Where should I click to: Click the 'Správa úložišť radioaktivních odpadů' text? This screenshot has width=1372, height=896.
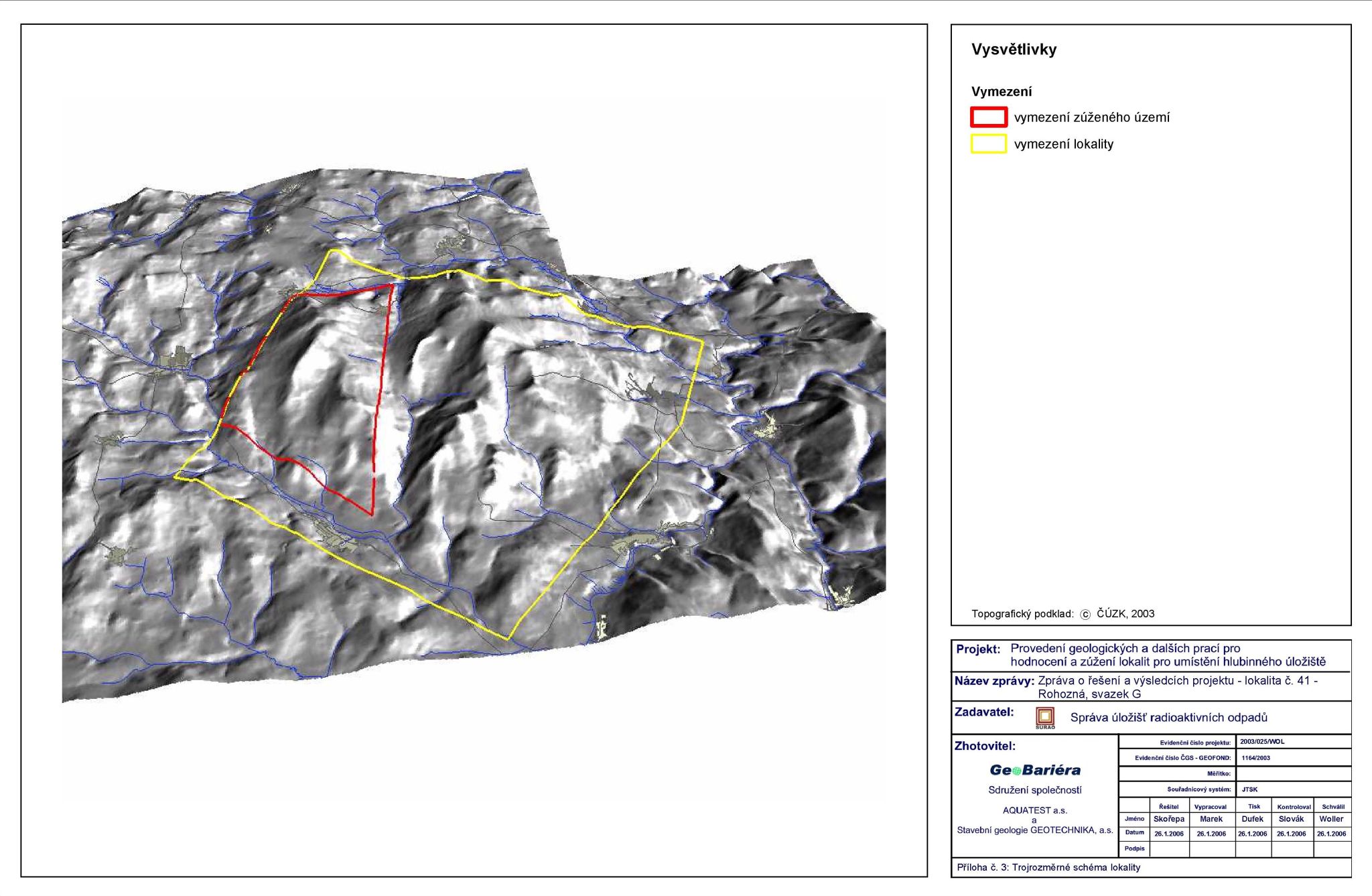[1168, 718]
